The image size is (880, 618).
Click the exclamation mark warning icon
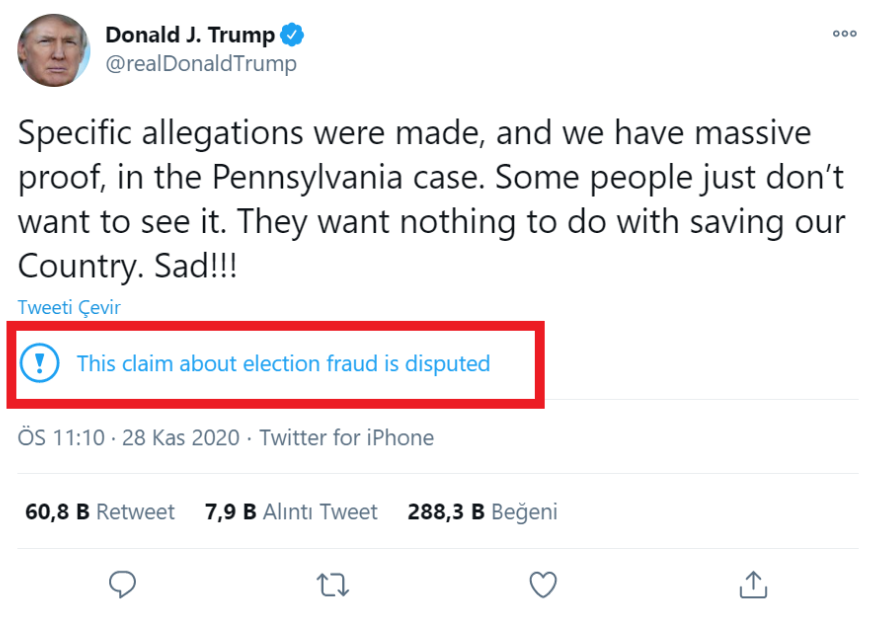pyautogui.click(x=41, y=363)
